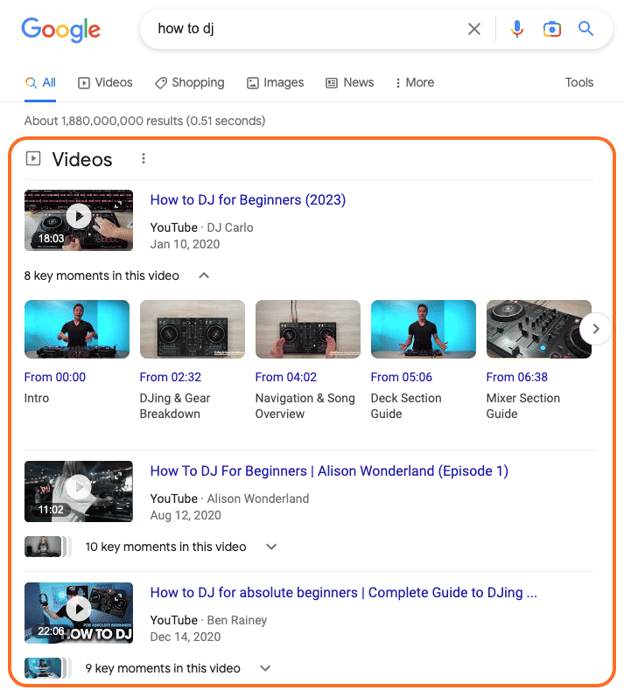Click the 'Aug 12, 2020' date text

click(x=186, y=515)
